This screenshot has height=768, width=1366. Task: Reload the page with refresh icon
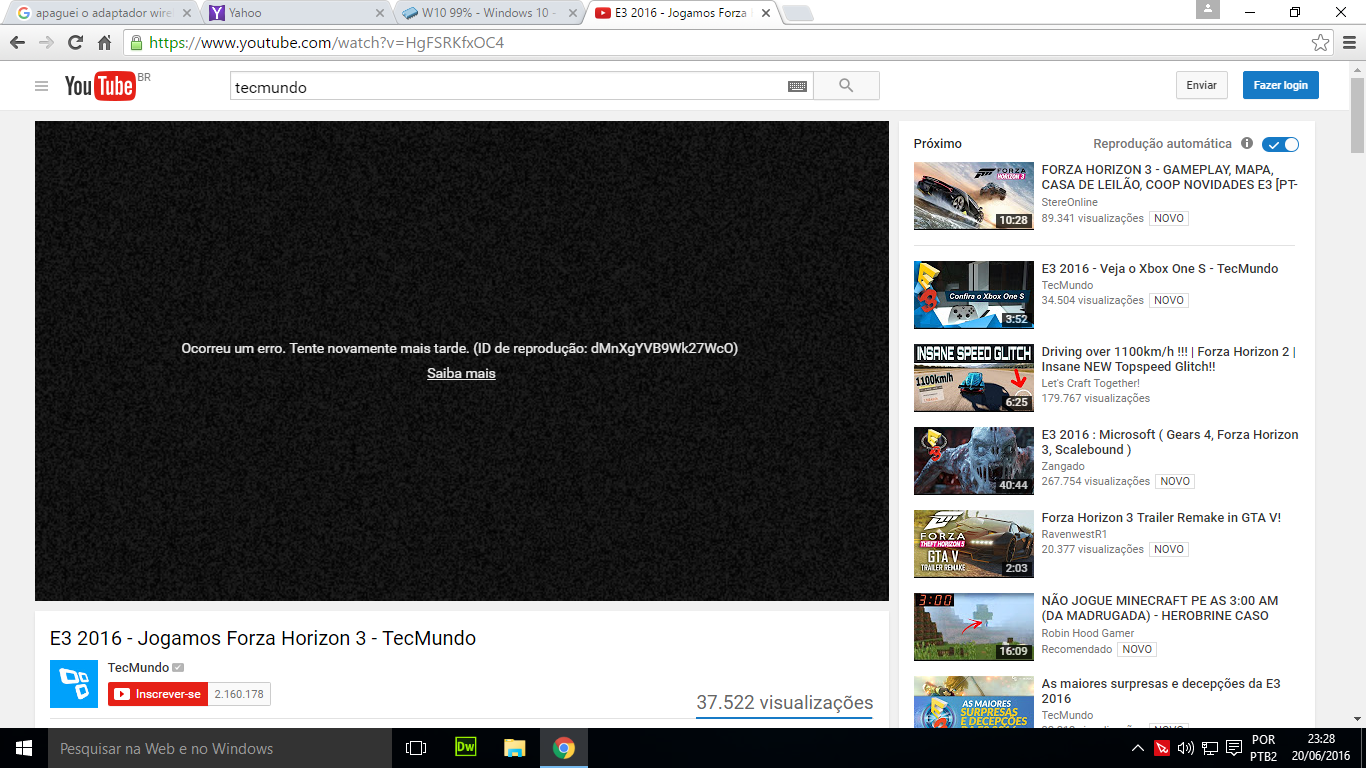coord(75,43)
